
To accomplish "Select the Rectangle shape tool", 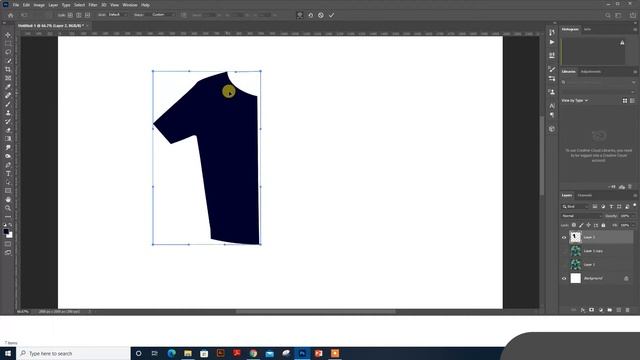I will click(x=8, y=191).
